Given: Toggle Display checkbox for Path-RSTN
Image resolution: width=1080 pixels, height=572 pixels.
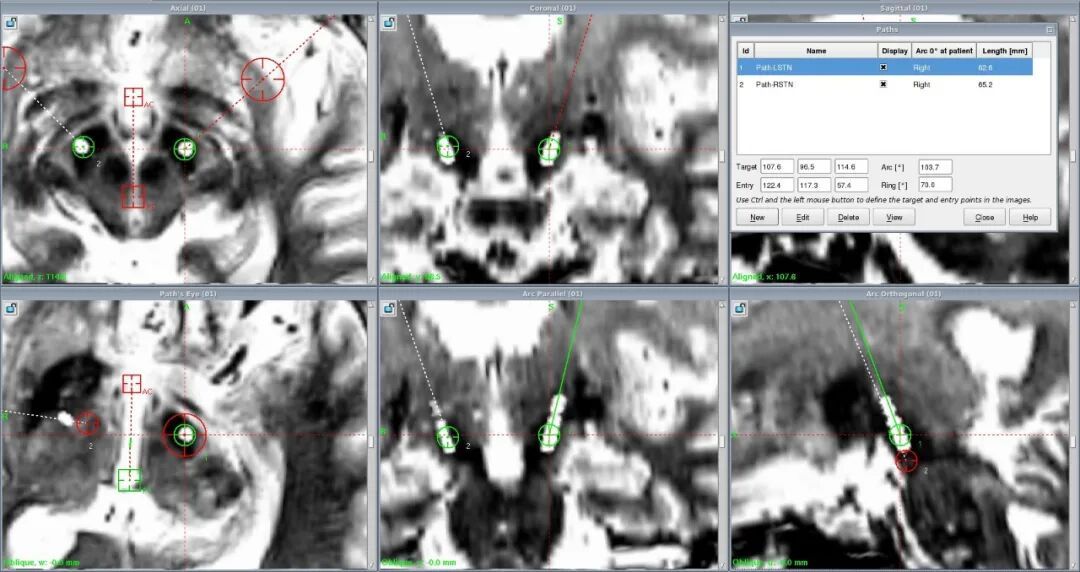Looking at the screenshot, I should pyautogui.click(x=884, y=84).
